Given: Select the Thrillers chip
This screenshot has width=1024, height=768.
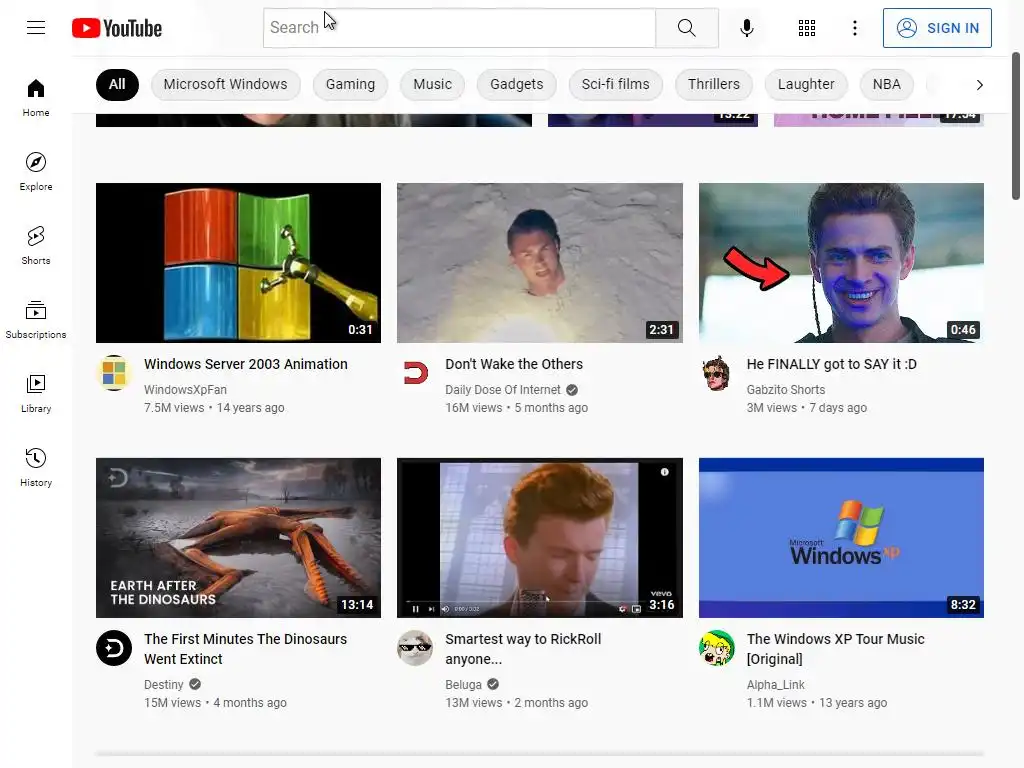Looking at the screenshot, I should tap(713, 84).
